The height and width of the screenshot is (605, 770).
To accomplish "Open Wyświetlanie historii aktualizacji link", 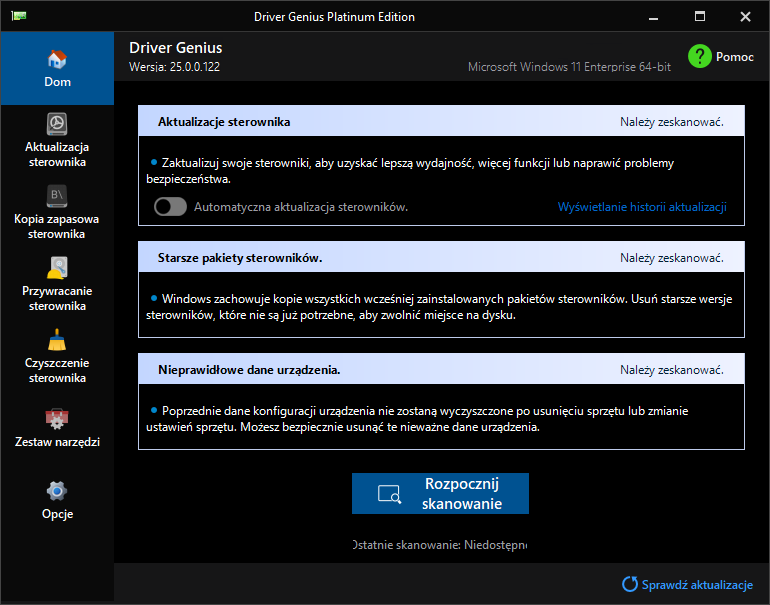I will point(642,207).
